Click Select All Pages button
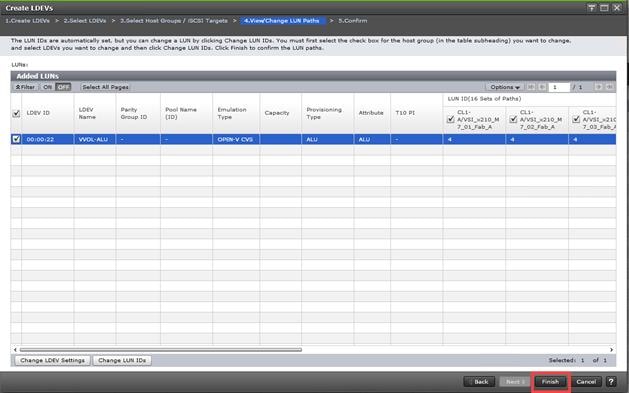629x393 pixels. (x=105, y=87)
